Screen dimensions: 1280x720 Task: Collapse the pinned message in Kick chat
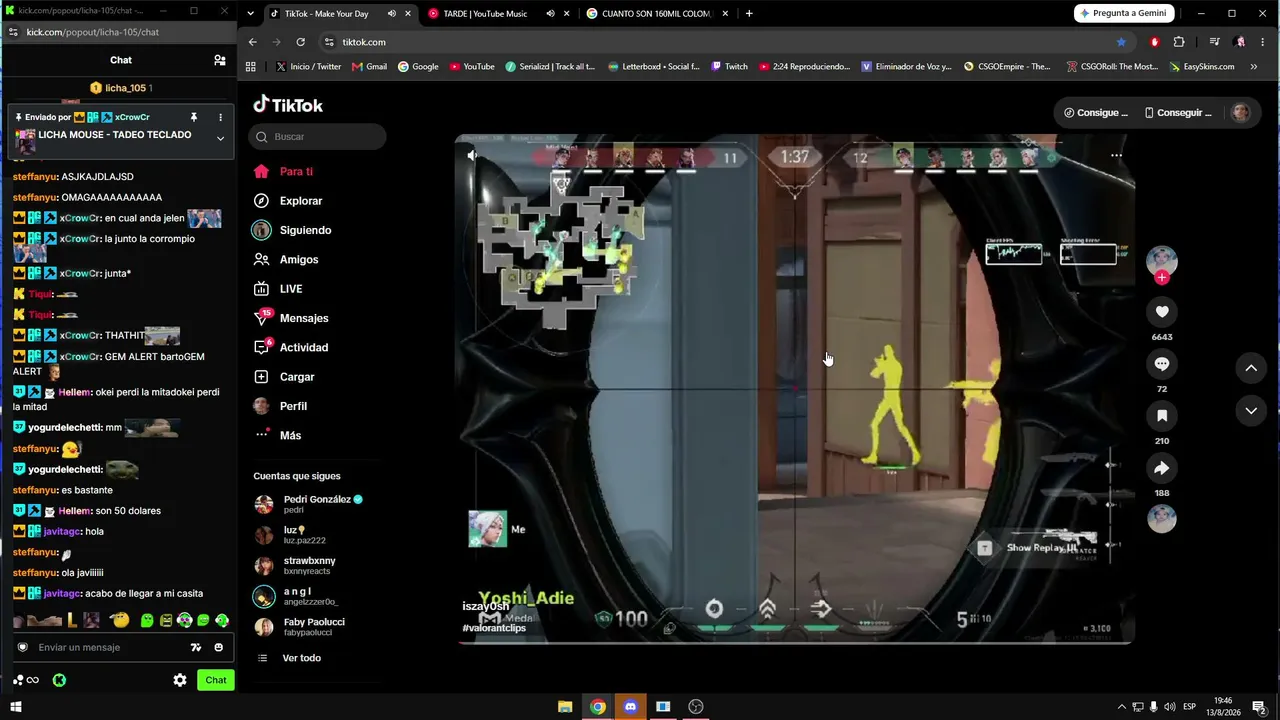click(220, 138)
